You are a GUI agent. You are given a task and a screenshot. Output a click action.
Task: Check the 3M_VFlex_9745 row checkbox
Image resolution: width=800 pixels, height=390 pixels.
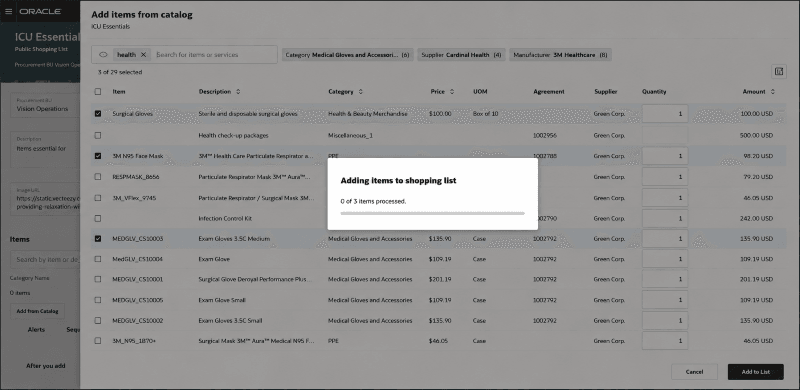click(x=98, y=198)
